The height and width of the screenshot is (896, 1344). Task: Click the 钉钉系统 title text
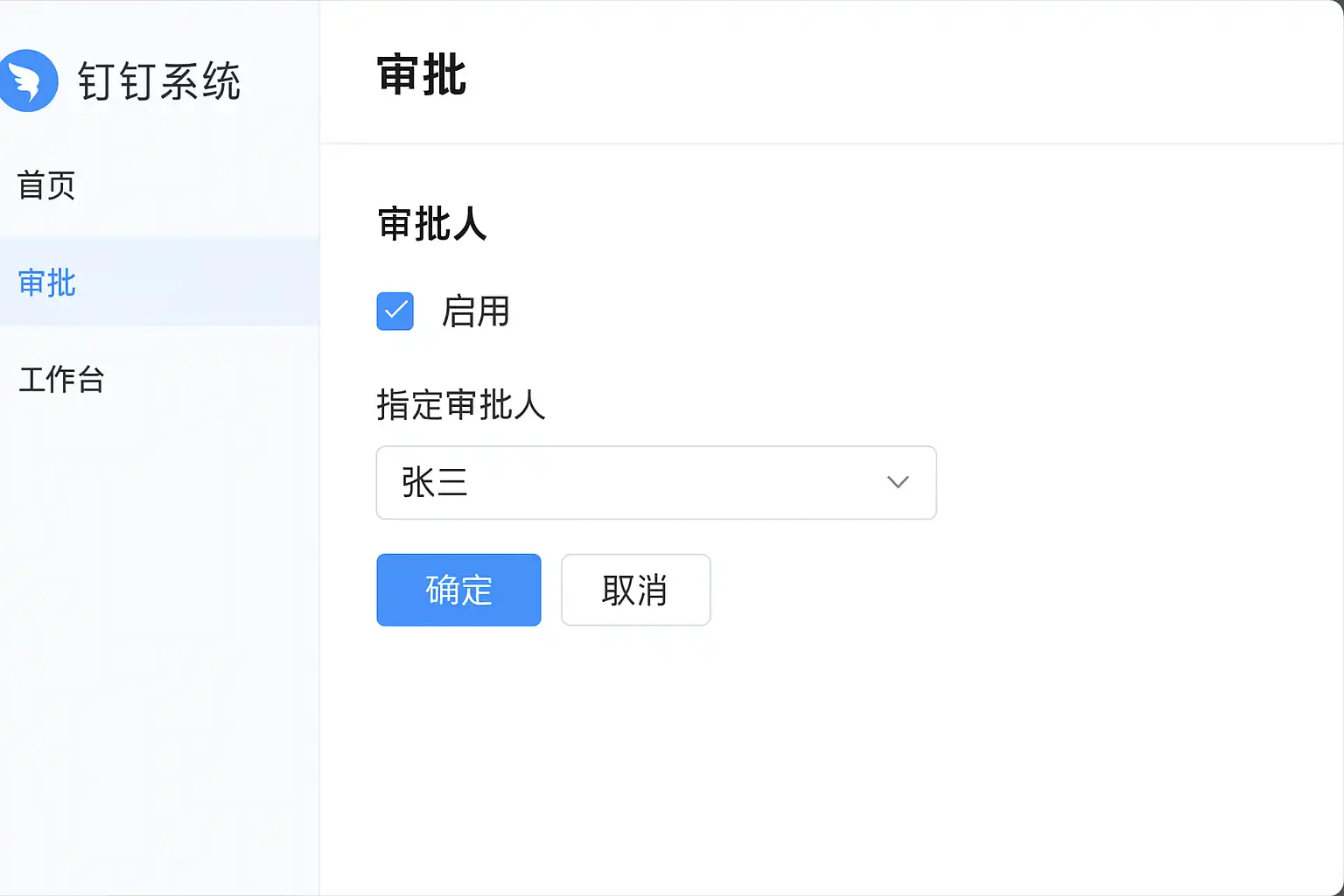point(158,81)
